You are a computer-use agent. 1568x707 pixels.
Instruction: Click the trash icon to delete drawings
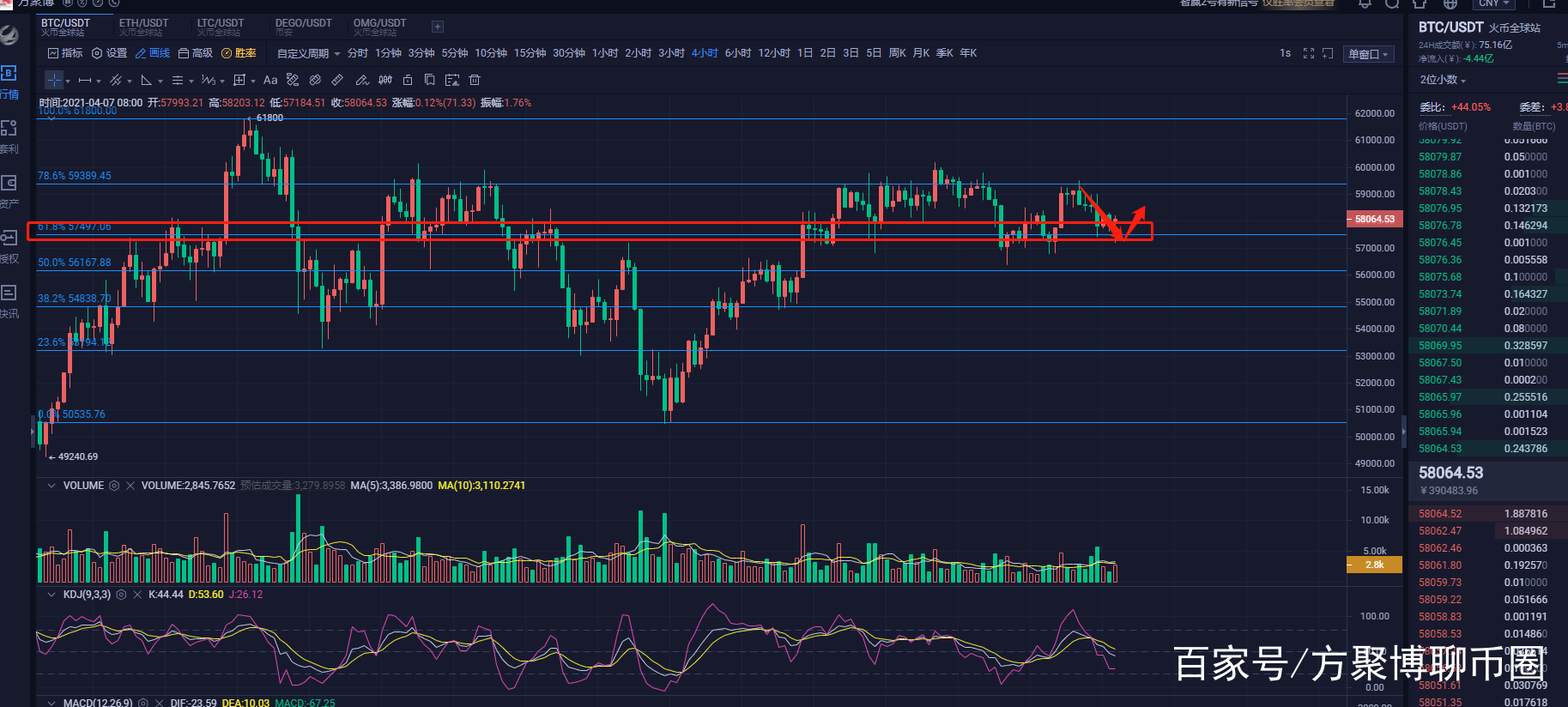click(475, 80)
